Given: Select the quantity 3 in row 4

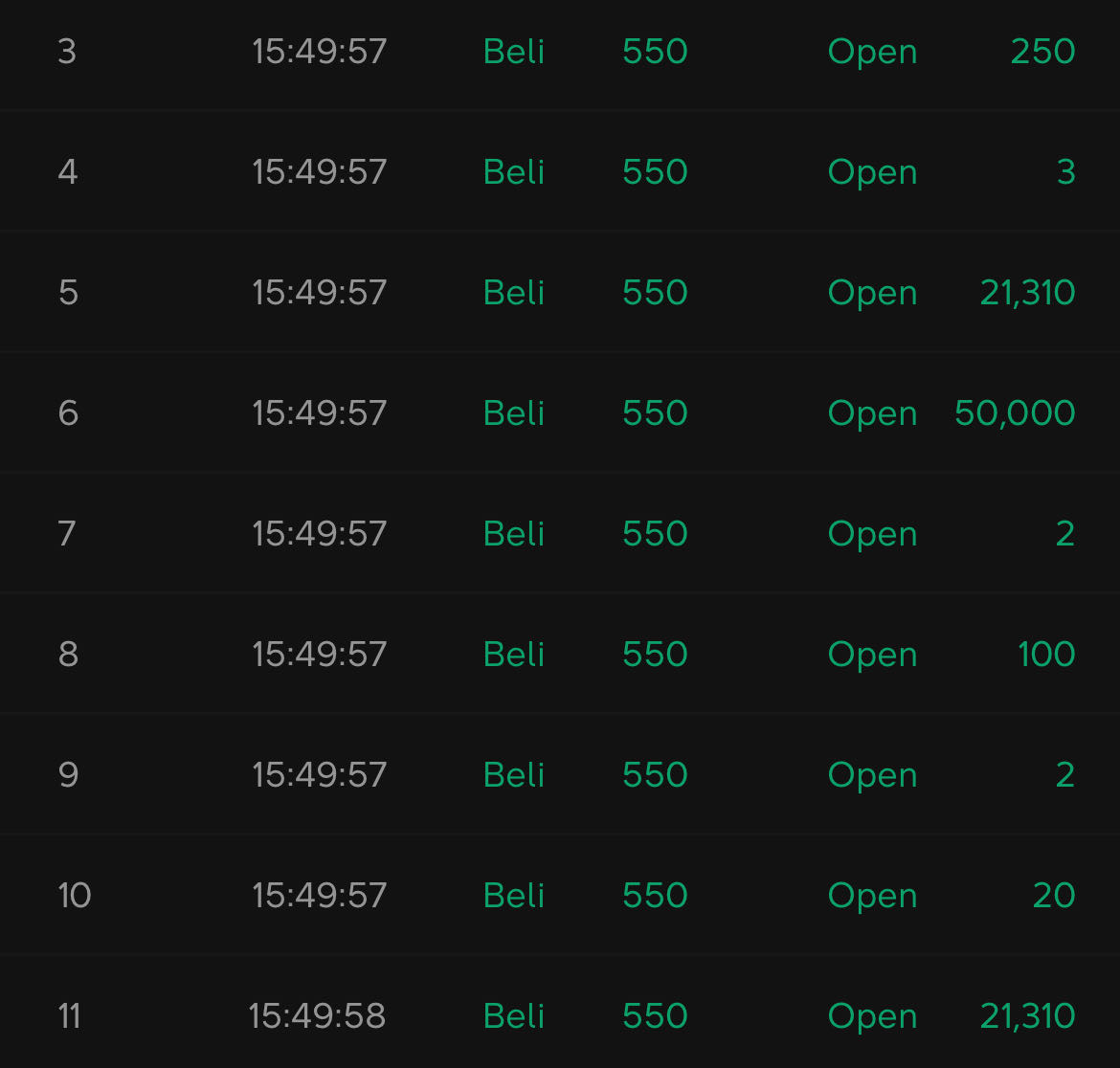Looking at the screenshot, I should click(x=1065, y=172).
